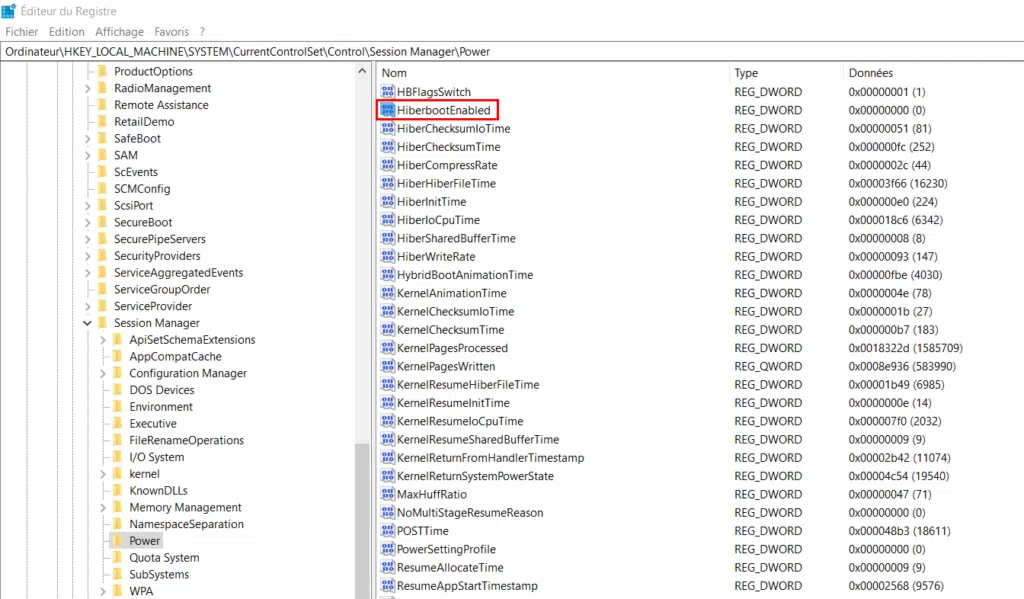Image resolution: width=1024 pixels, height=599 pixels.
Task: Expand the Memory Management key
Action: point(103,507)
